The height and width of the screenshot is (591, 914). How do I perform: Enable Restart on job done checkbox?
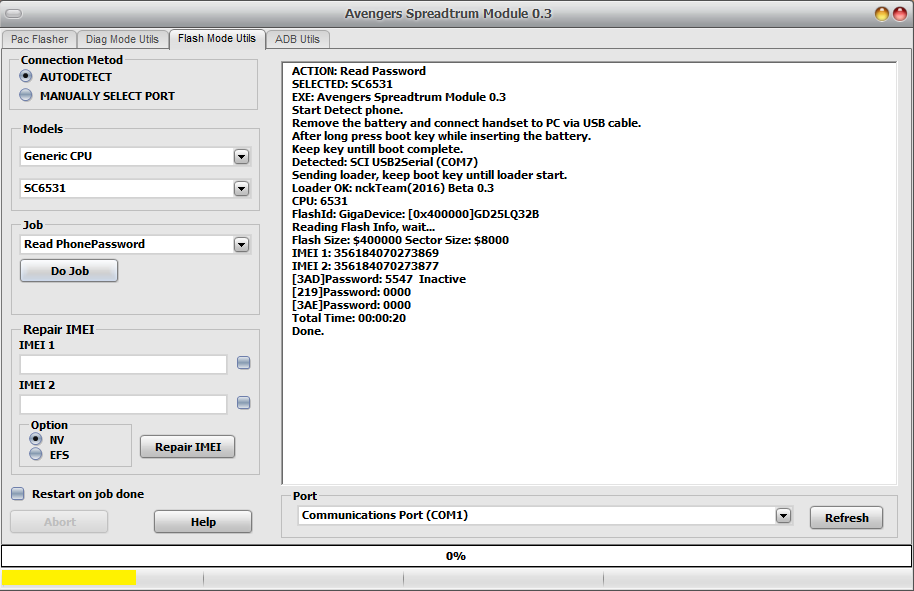(x=18, y=494)
